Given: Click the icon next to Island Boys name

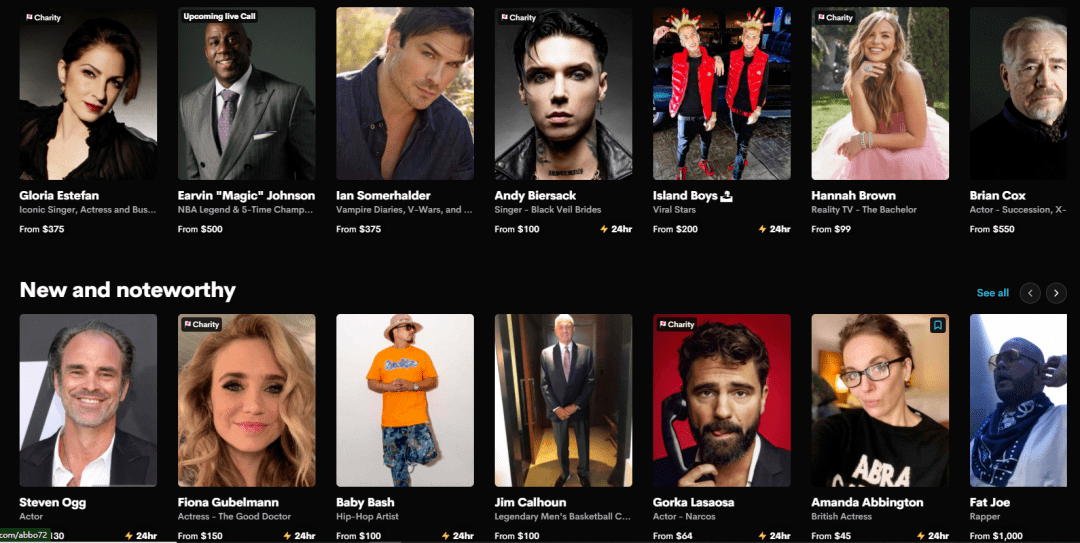Looking at the screenshot, I should pyautogui.click(x=726, y=196).
